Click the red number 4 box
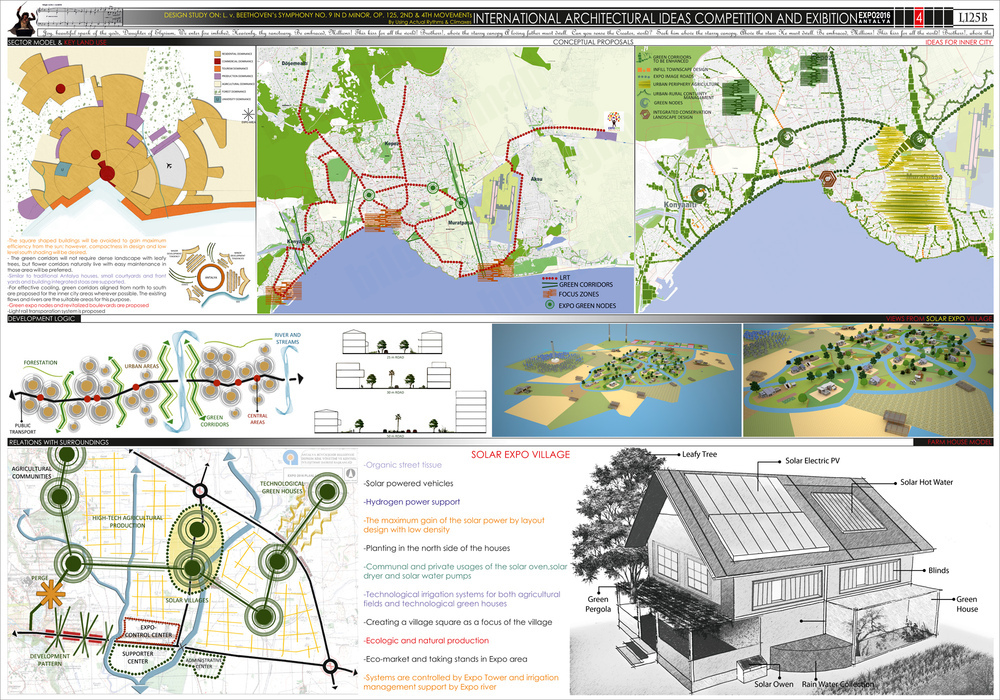The image size is (1000, 700). point(919,17)
